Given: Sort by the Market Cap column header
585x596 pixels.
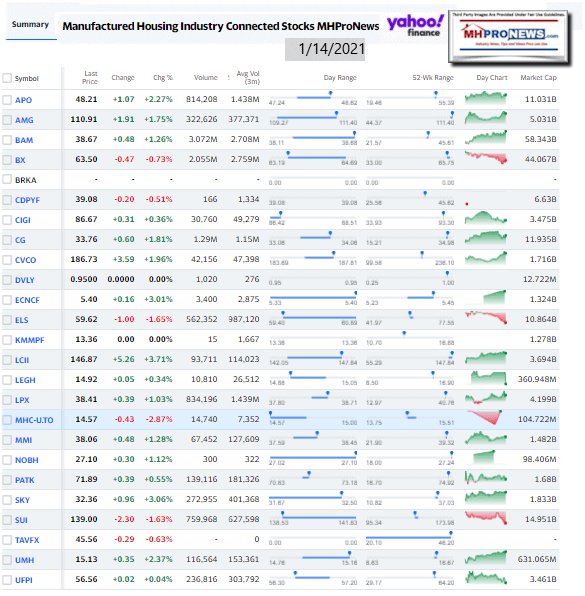Looking at the screenshot, I should click(538, 78).
